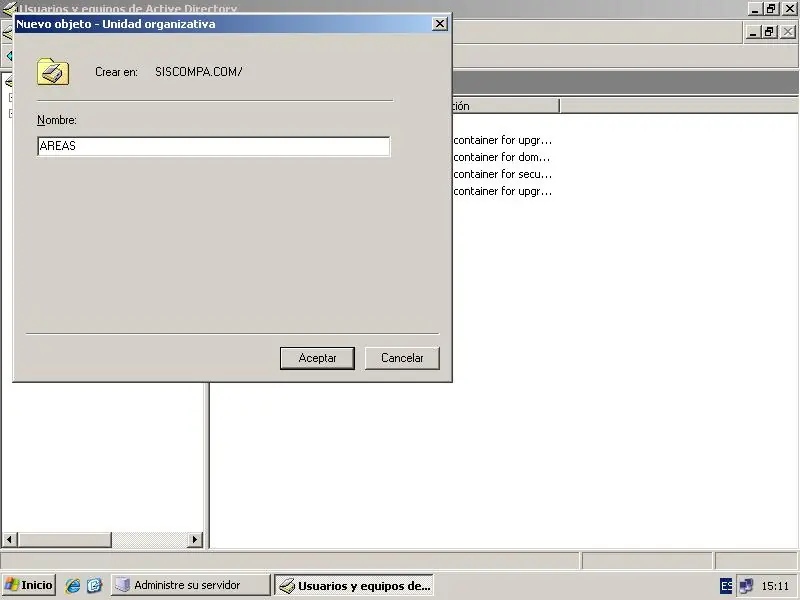The image size is (800, 600).
Task: Close the Nuevo objeto dialog
Action: (x=439, y=24)
